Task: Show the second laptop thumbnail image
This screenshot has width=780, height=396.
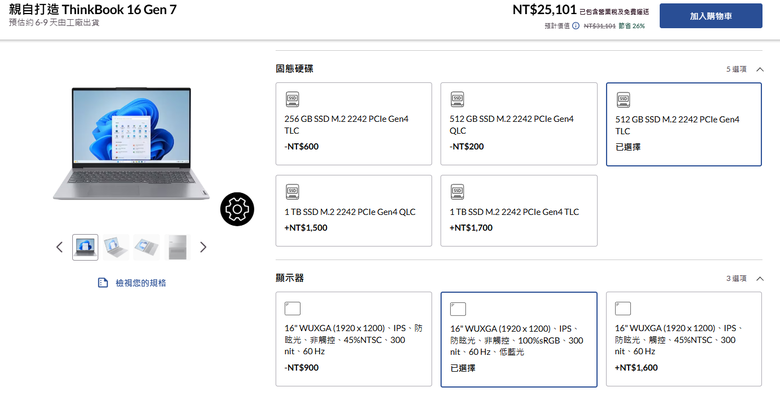Action: point(116,247)
